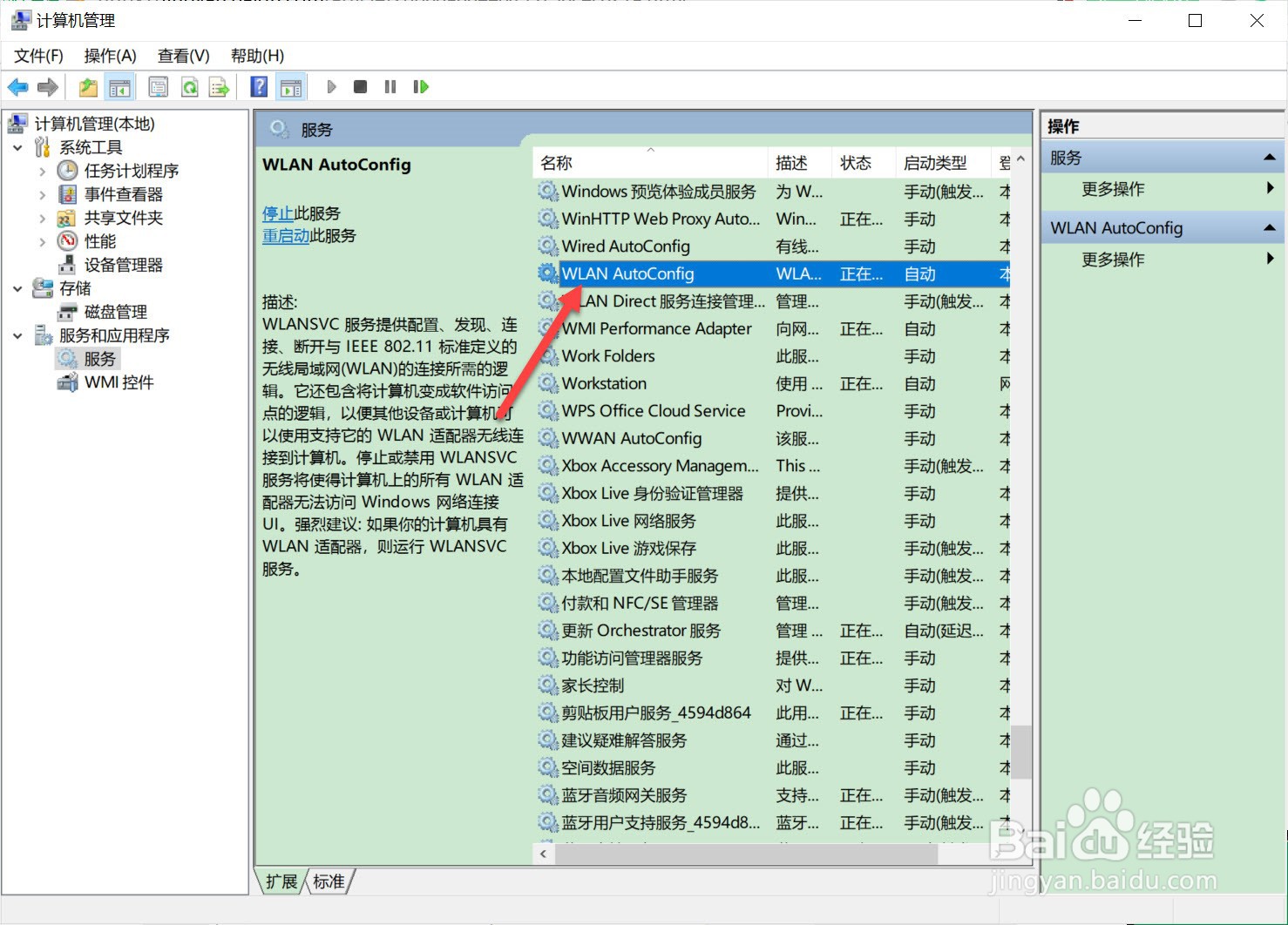Click the horizontal scrollbar left arrow

pyautogui.click(x=544, y=854)
